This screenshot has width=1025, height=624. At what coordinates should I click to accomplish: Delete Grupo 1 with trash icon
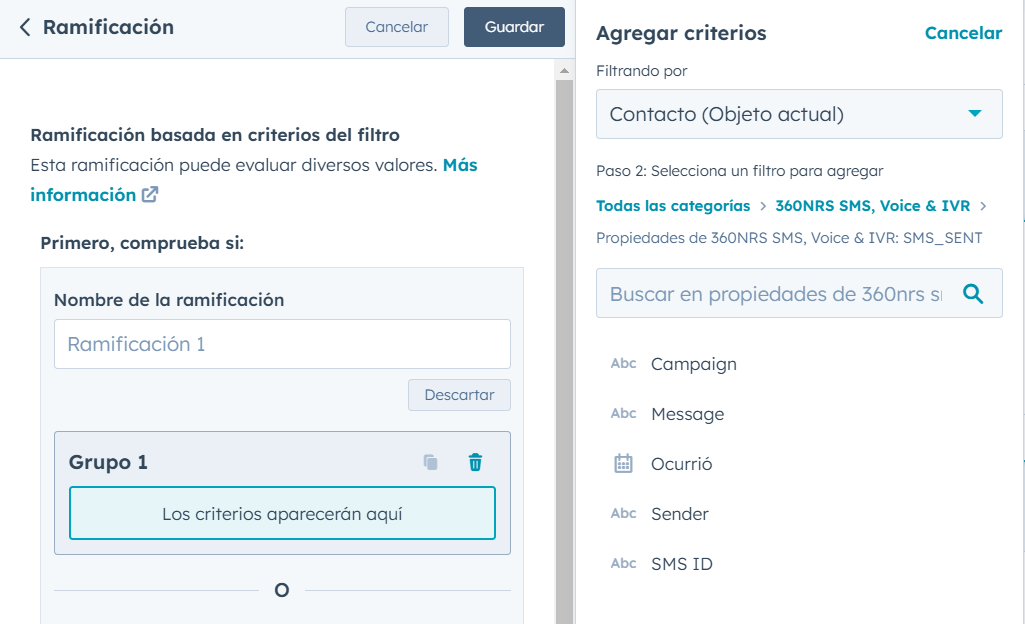tap(475, 462)
